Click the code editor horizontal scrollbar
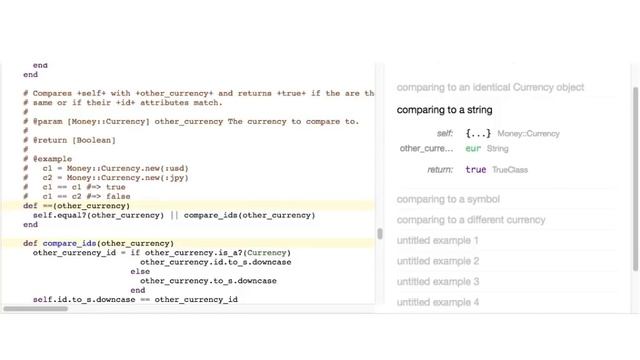The height and width of the screenshot is (360, 640). click(x=36, y=309)
